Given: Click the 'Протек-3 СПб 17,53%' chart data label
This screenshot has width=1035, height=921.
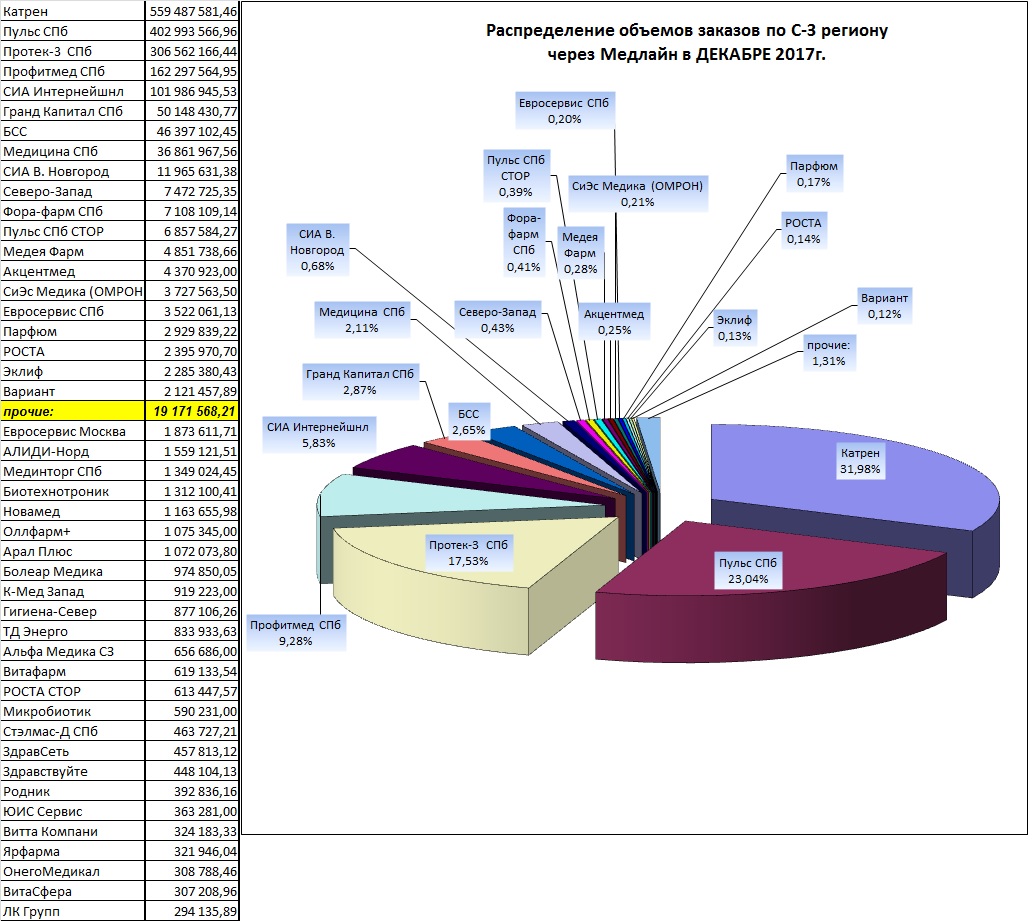Looking at the screenshot, I should [468, 553].
